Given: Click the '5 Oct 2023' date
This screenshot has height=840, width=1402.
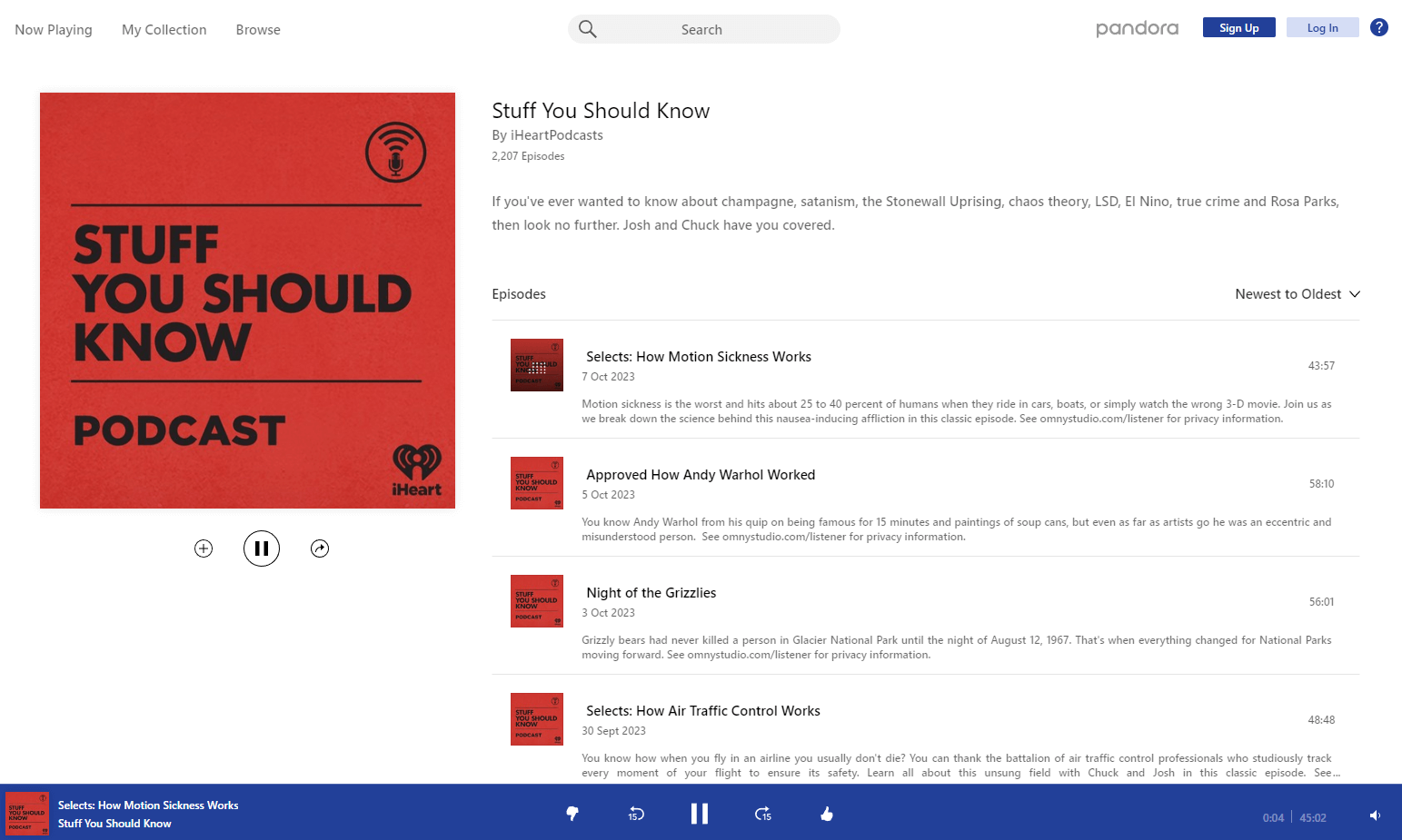Looking at the screenshot, I should click(x=608, y=495).
